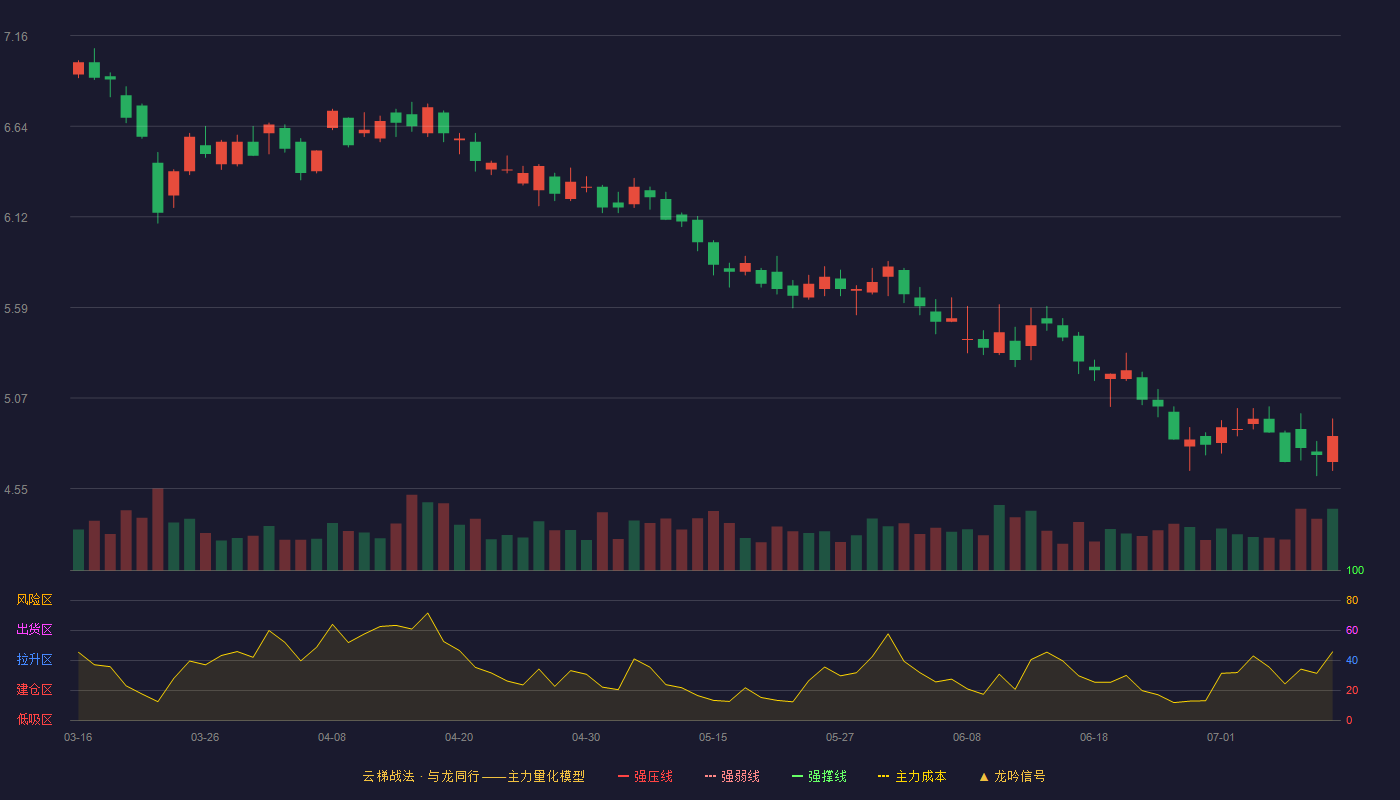This screenshot has height=800, width=1400.
Task: Toggle the 强撑线 legend series
Action: coord(819,776)
